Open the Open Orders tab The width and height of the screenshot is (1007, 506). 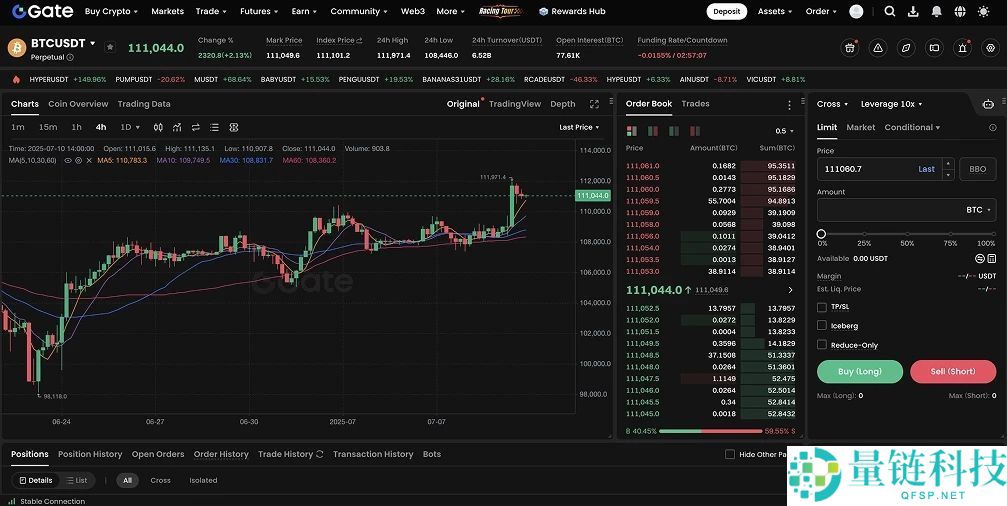pos(158,454)
